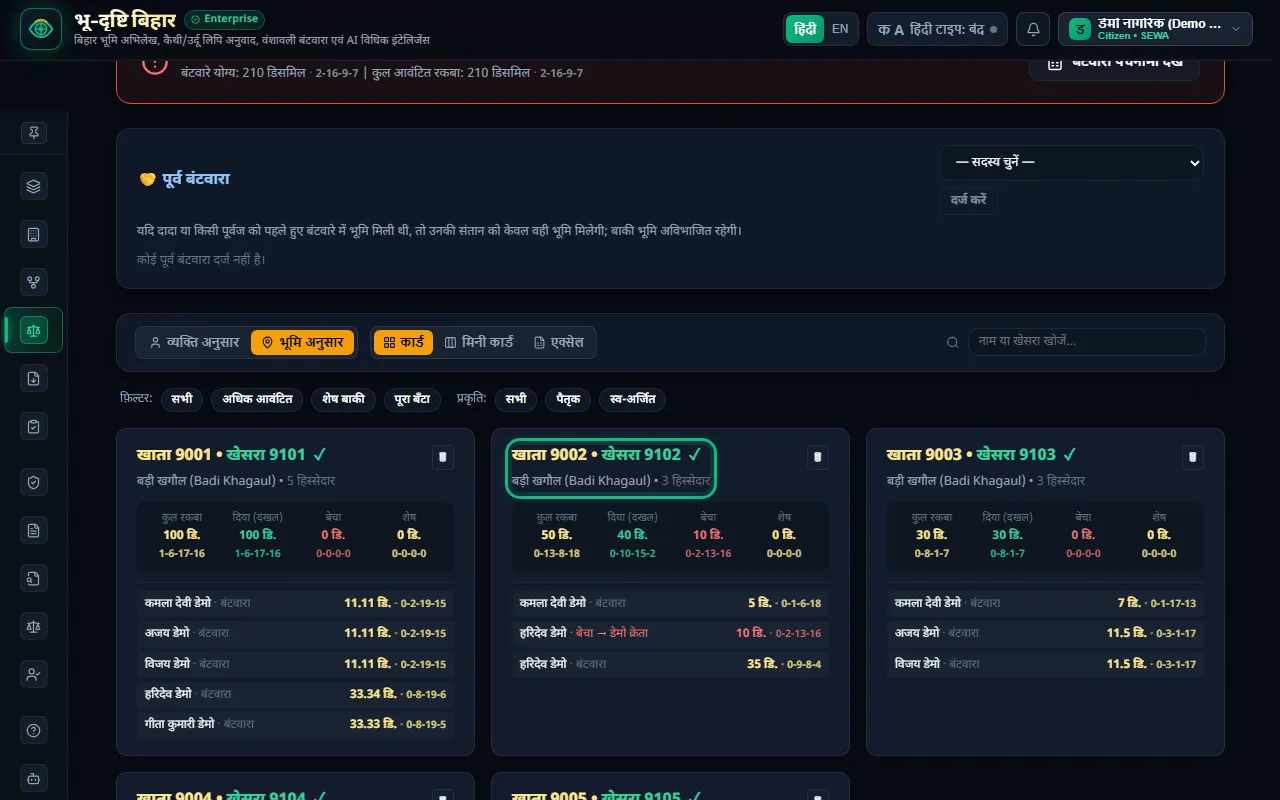This screenshot has width=1280, height=800.
Task: Switch to the मिनी कार्ड view tab
Action: coord(479,342)
